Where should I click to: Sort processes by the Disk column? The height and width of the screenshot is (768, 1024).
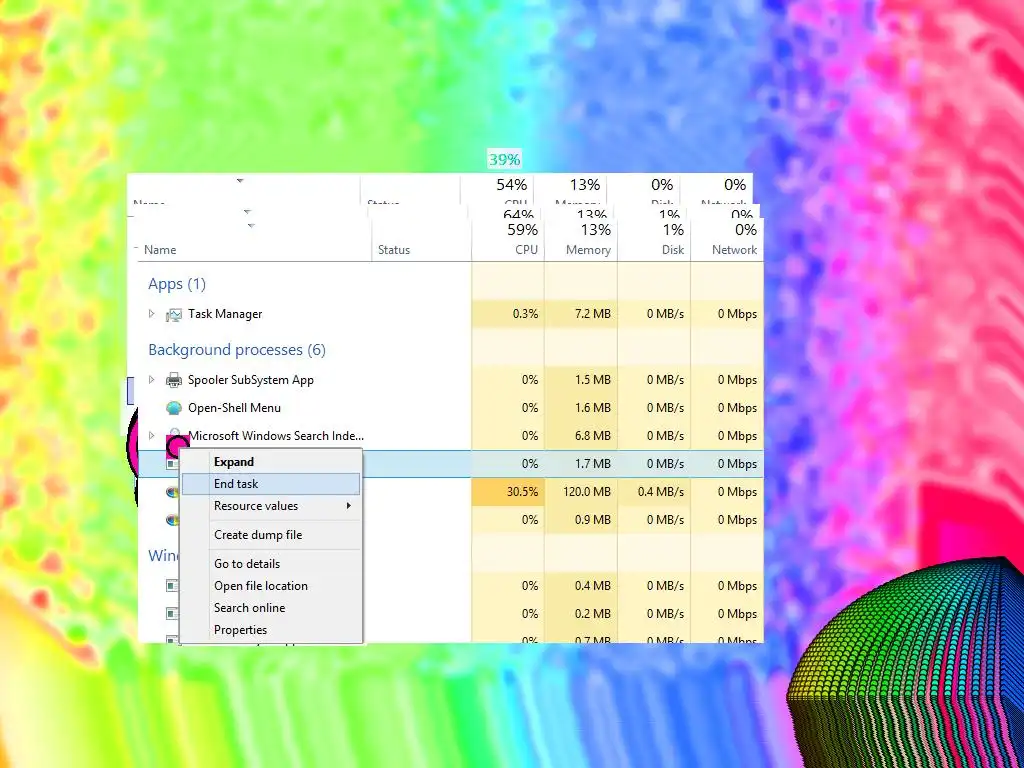[654, 239]
